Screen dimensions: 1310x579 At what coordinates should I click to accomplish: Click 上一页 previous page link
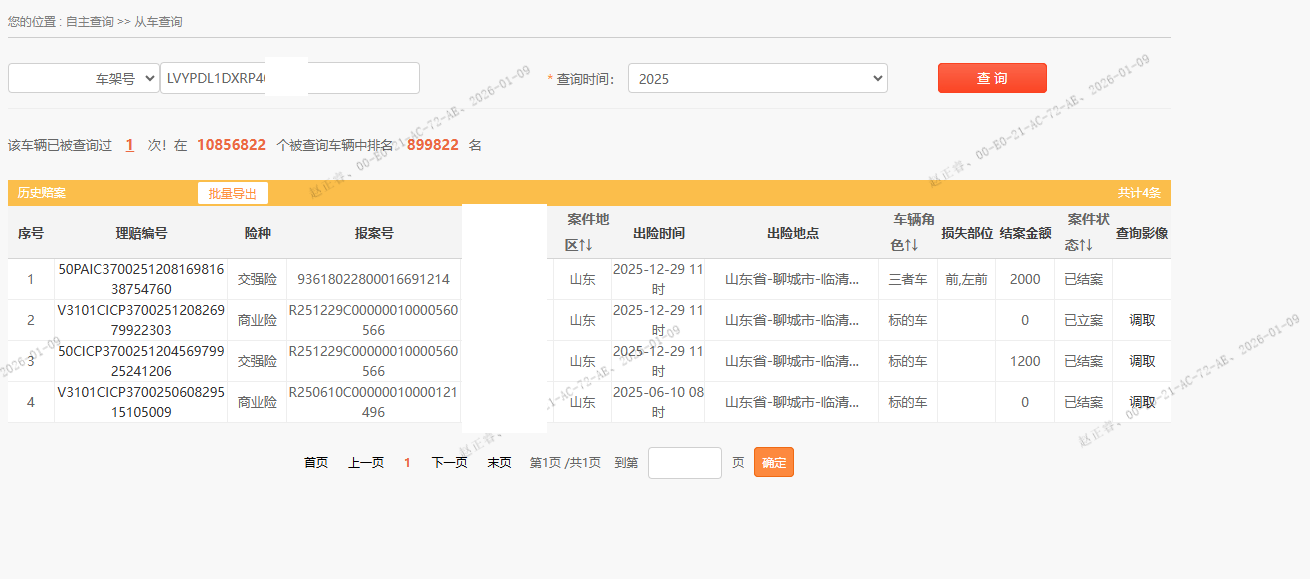366,463
